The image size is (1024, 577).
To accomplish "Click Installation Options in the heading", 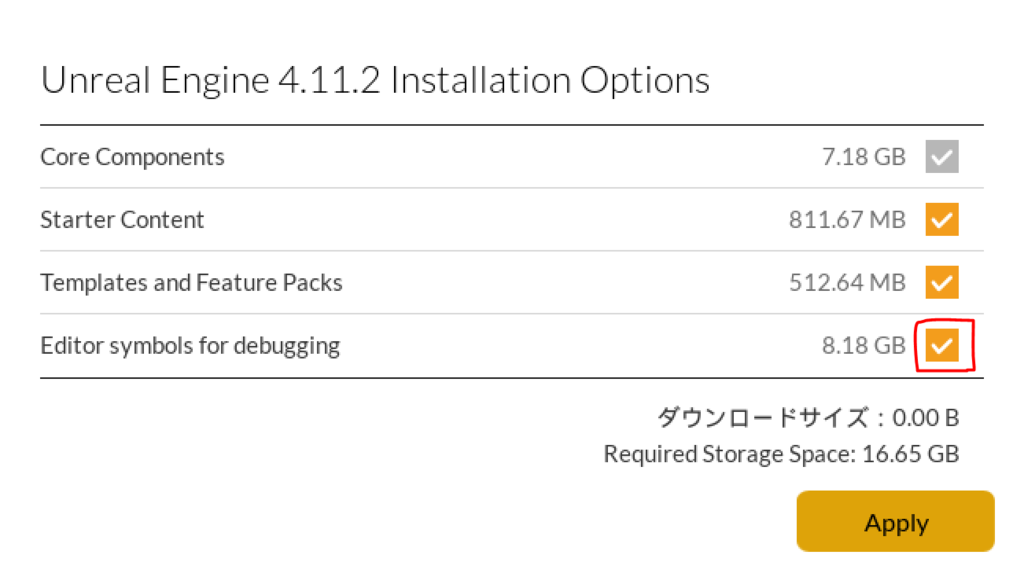I will point(550,80).
